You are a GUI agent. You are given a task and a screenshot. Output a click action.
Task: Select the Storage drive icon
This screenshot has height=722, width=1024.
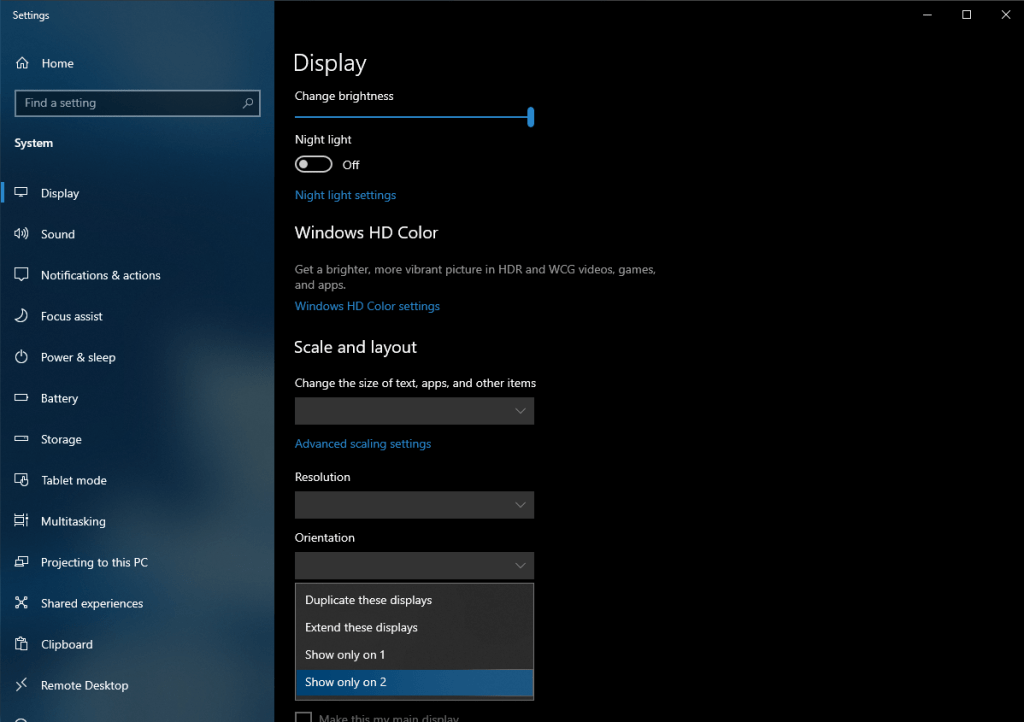(21, 439)
